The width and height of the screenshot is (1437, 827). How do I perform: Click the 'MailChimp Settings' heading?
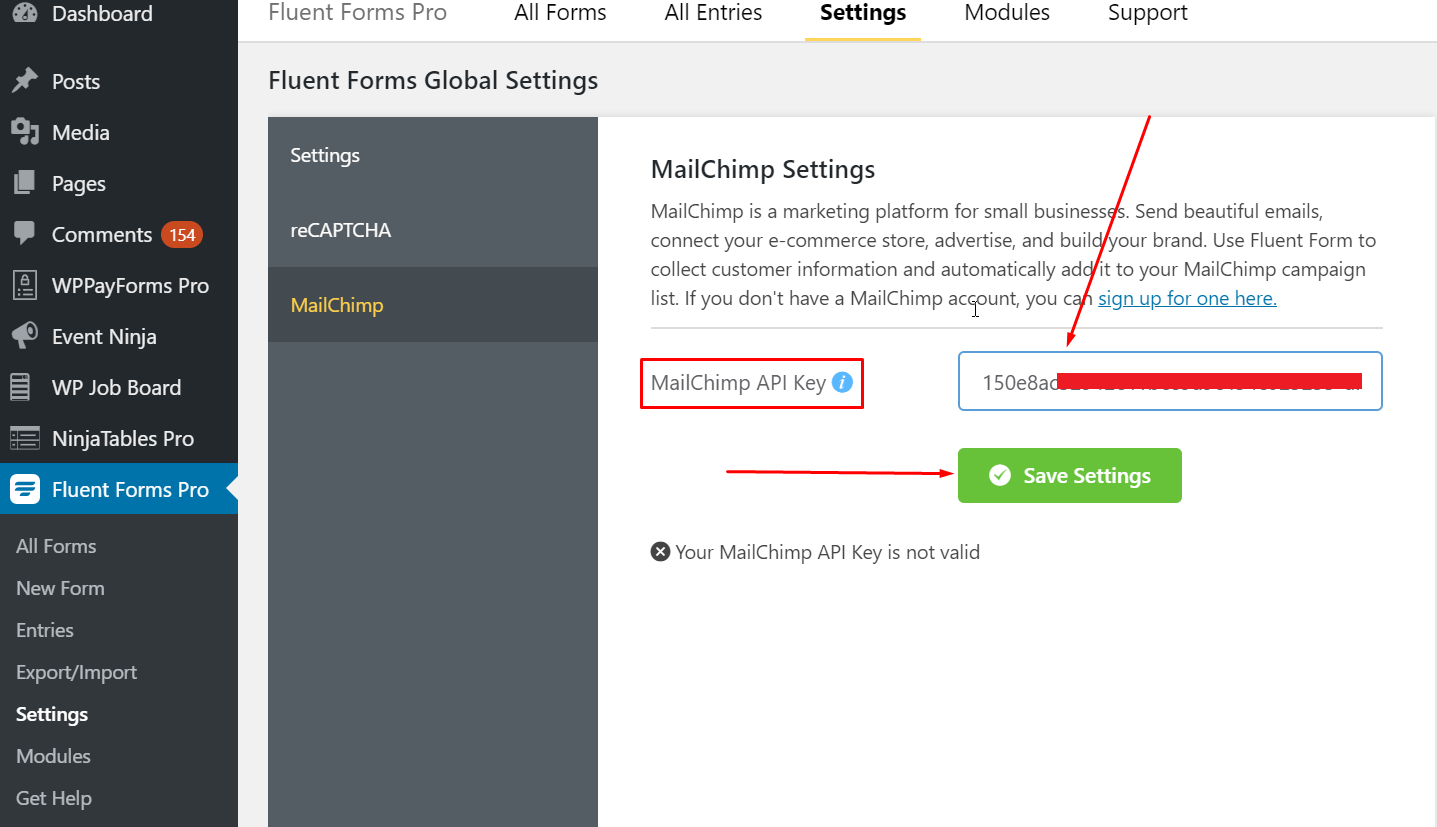click(763, 170)
